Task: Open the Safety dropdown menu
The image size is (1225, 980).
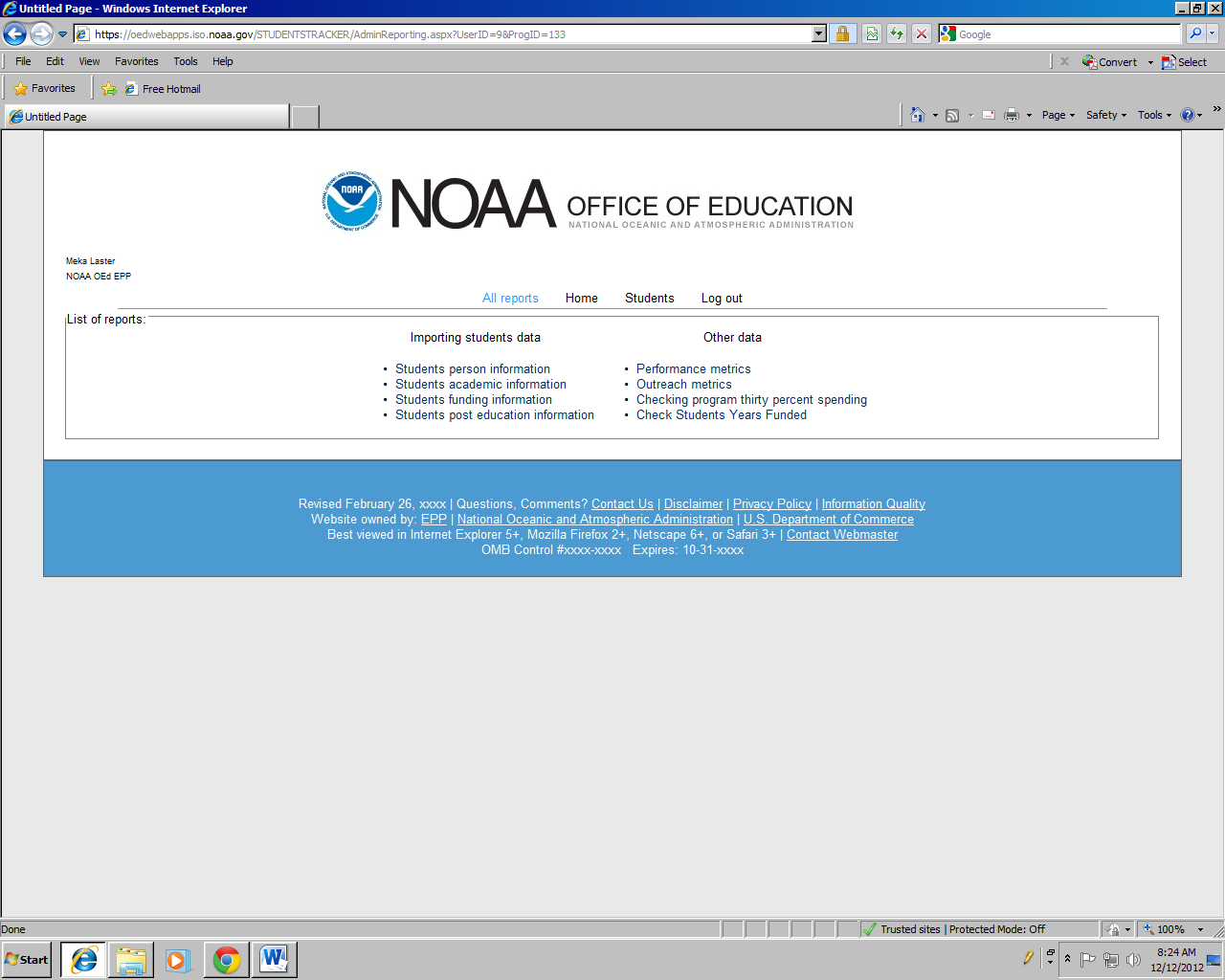Action: tap(1106, 115)
